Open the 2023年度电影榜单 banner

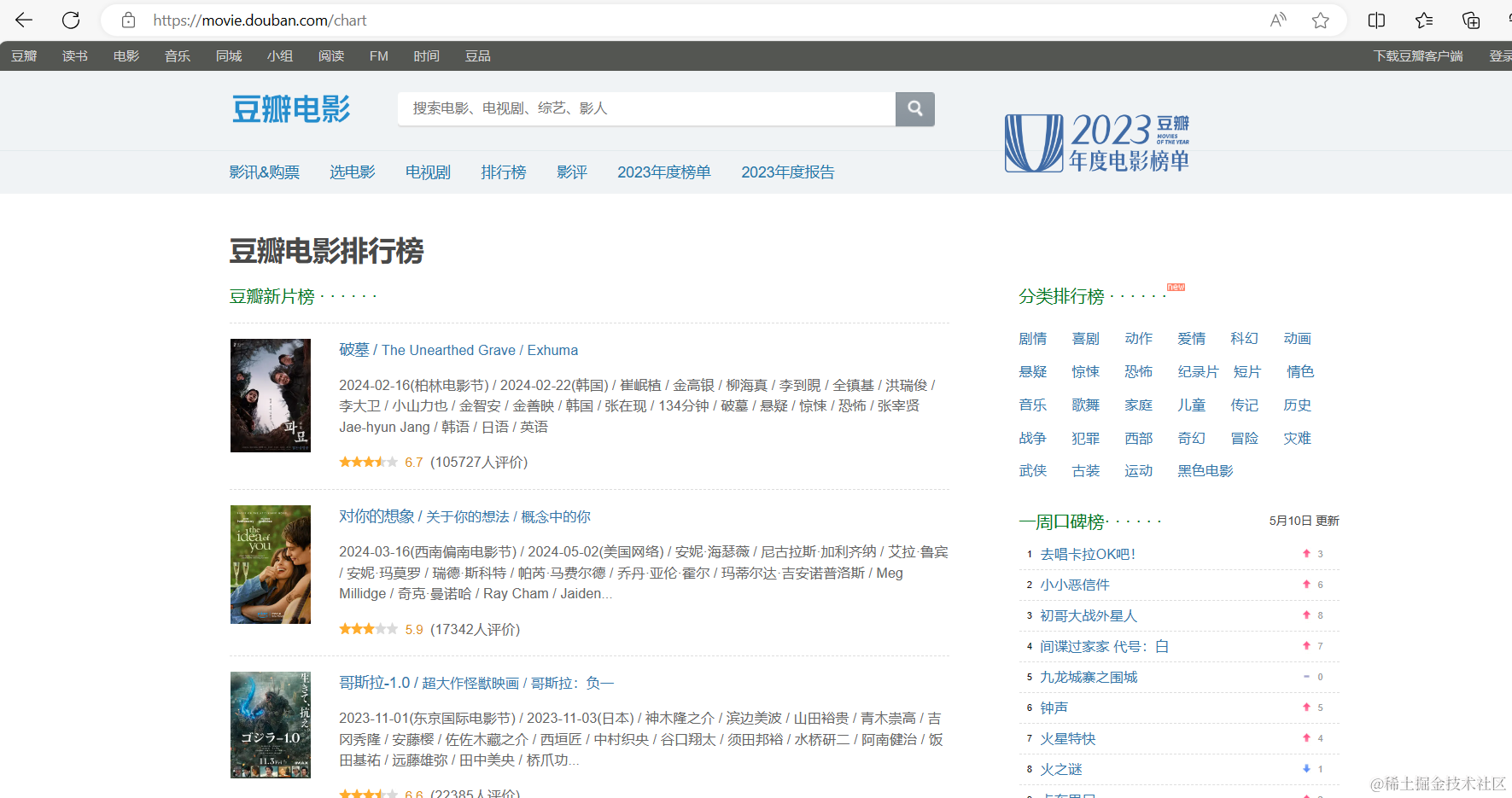pyautogui.click(x=1097, y=143)
